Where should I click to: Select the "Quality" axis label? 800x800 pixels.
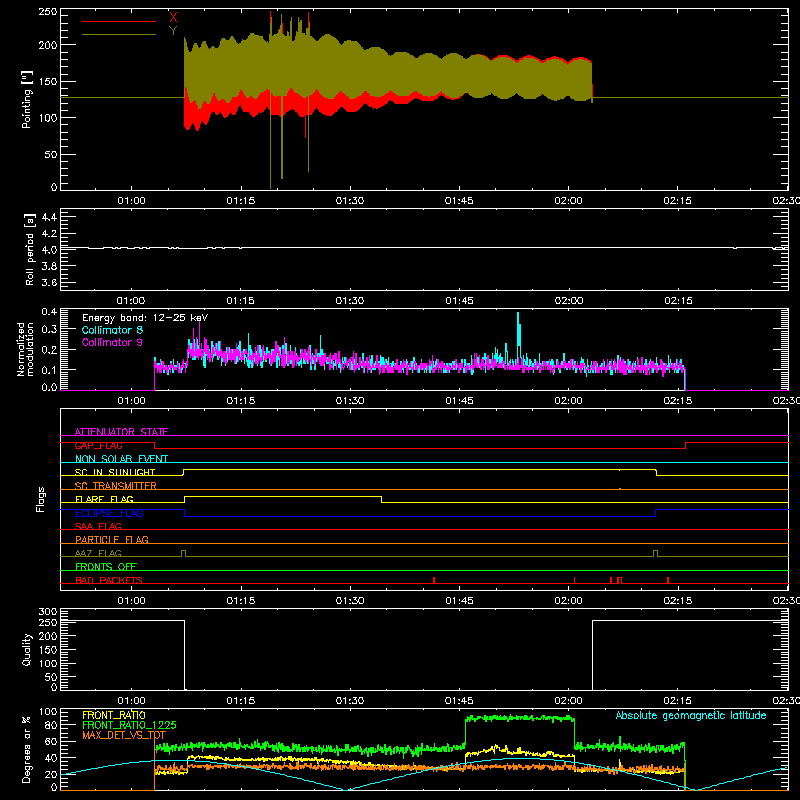(x=27, y=649)
